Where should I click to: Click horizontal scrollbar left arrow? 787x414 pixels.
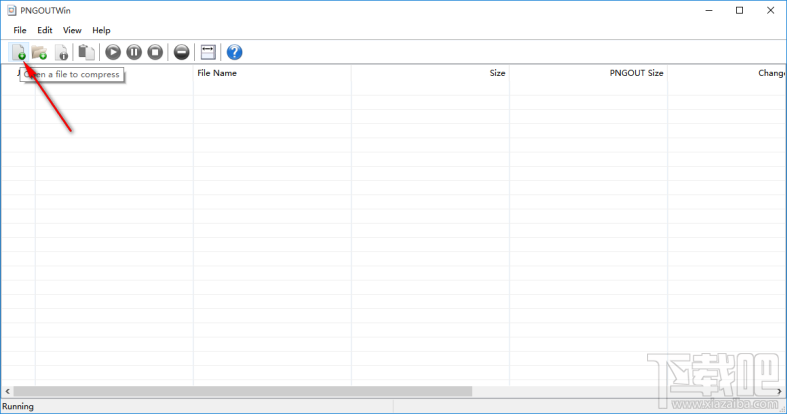(x=7, y=391)
